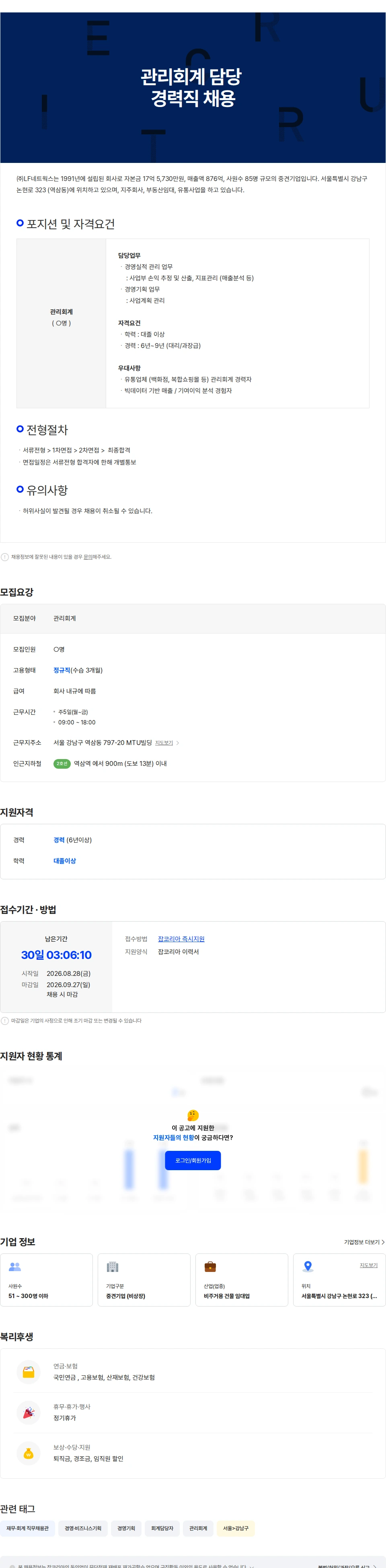This screenshot has width=386, height=1568.
Task: Click the 정규직 employment type text
Action: pyautogui.click(x=62, y=670)
